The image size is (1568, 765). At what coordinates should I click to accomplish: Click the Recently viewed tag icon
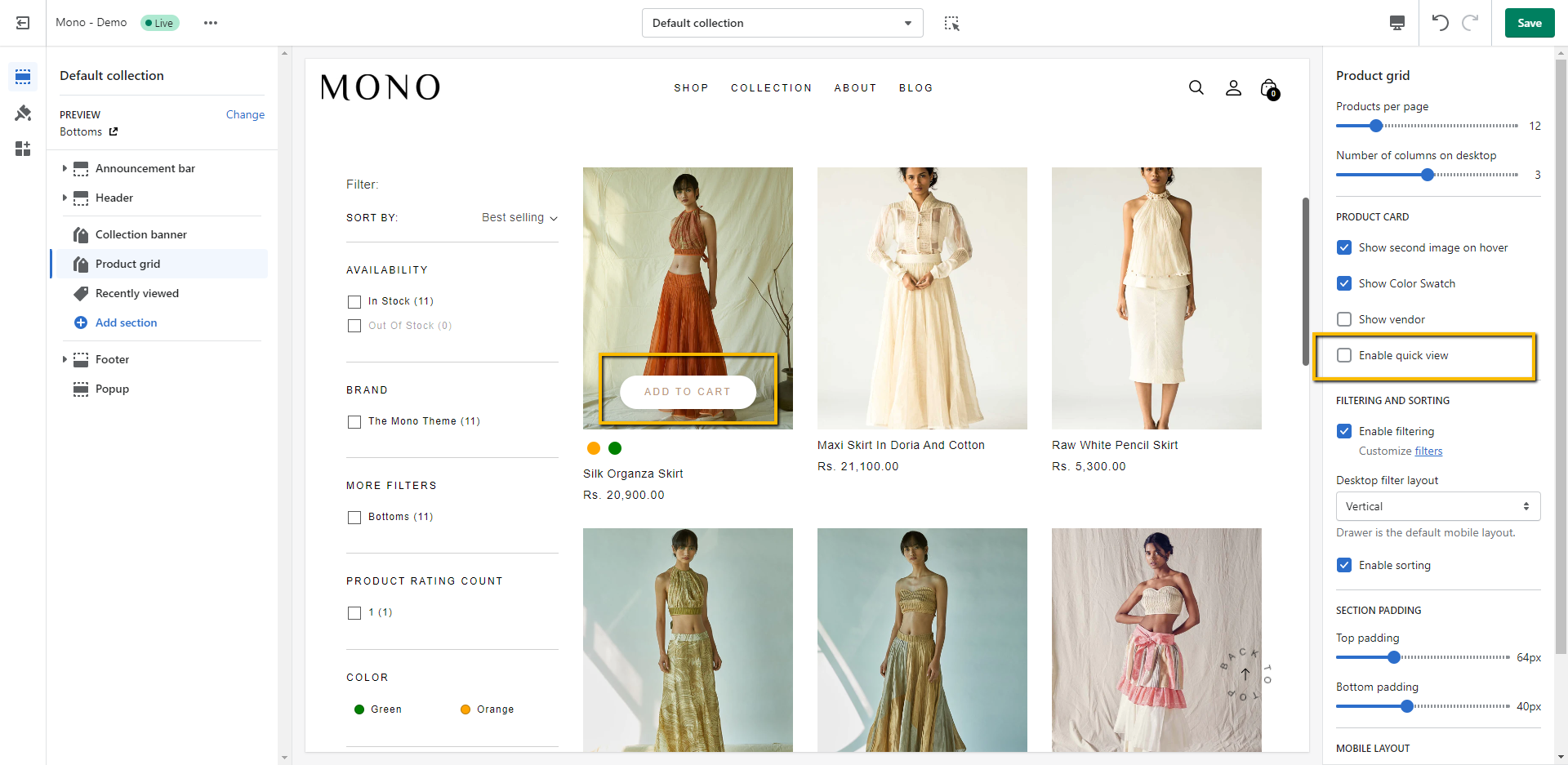81,293
